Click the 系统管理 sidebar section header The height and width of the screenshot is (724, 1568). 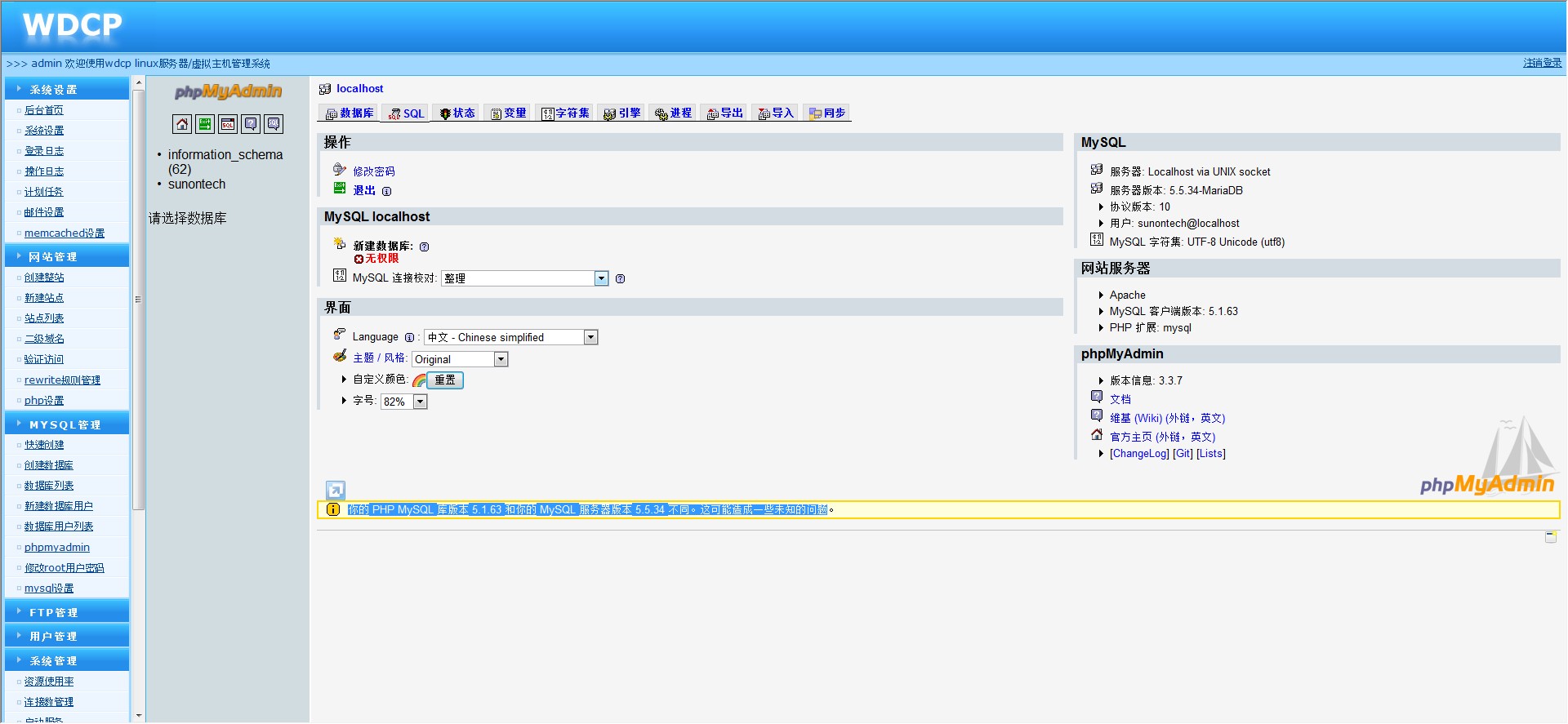(x=67, y=660)
